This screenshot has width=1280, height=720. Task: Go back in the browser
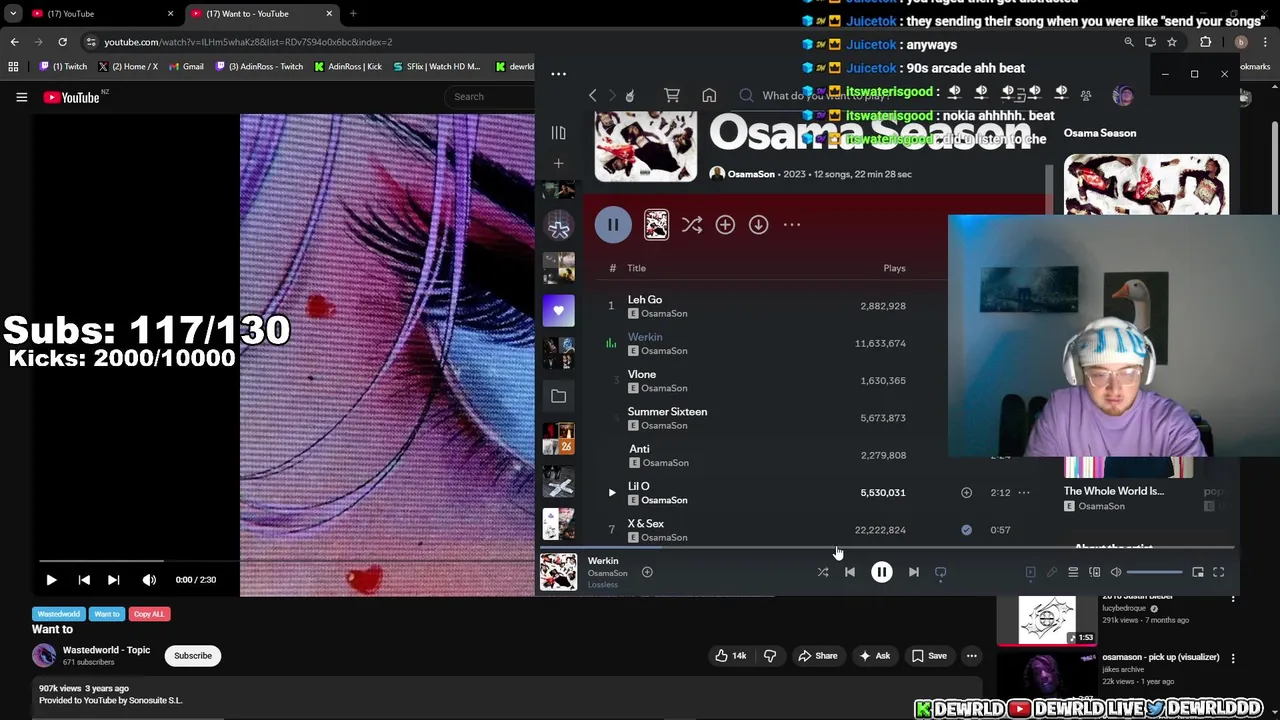14,42
